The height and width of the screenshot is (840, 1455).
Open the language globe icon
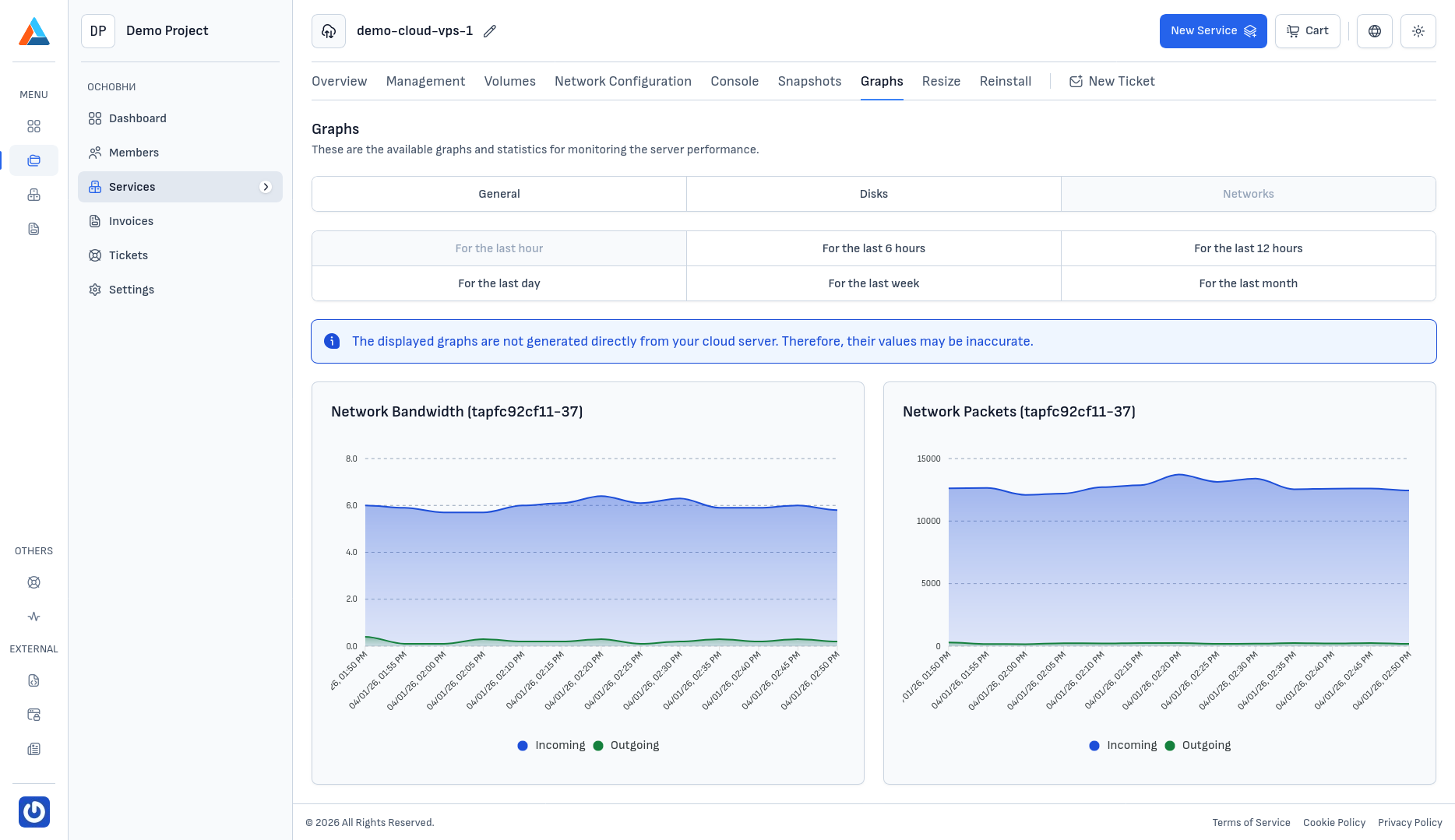[1375, 31]
